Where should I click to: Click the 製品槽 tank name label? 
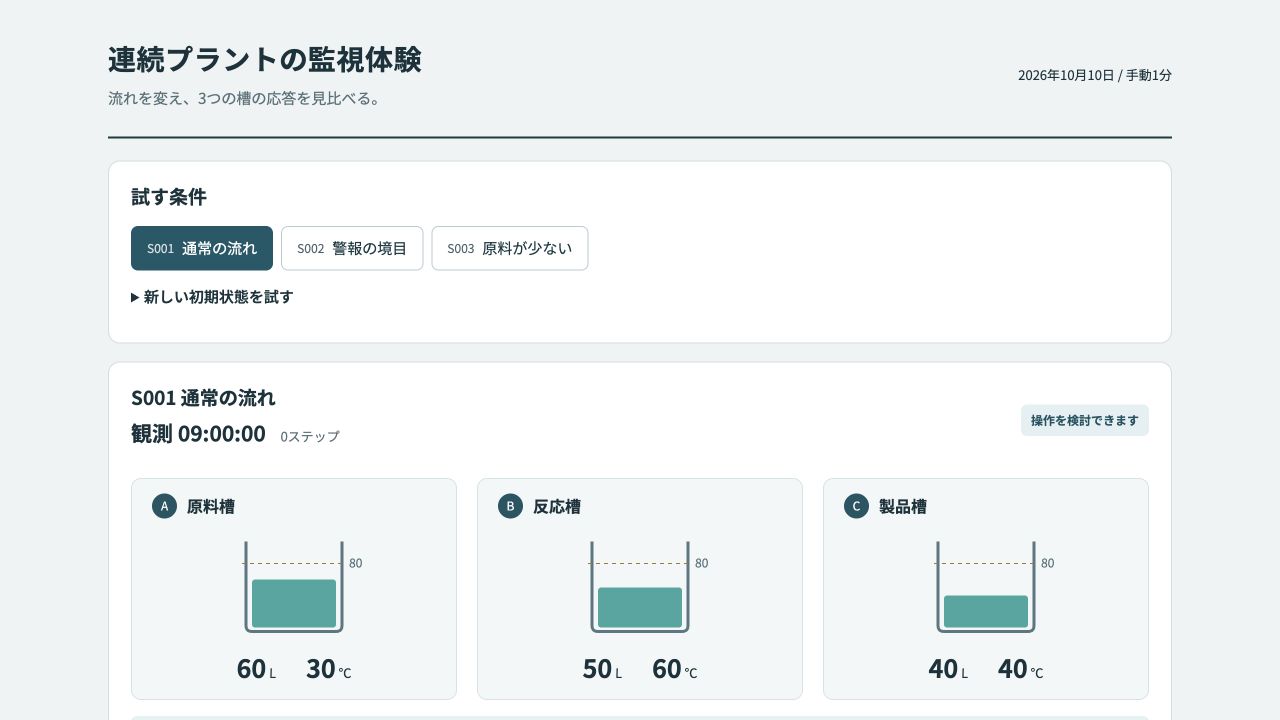[x=903, y=507]
